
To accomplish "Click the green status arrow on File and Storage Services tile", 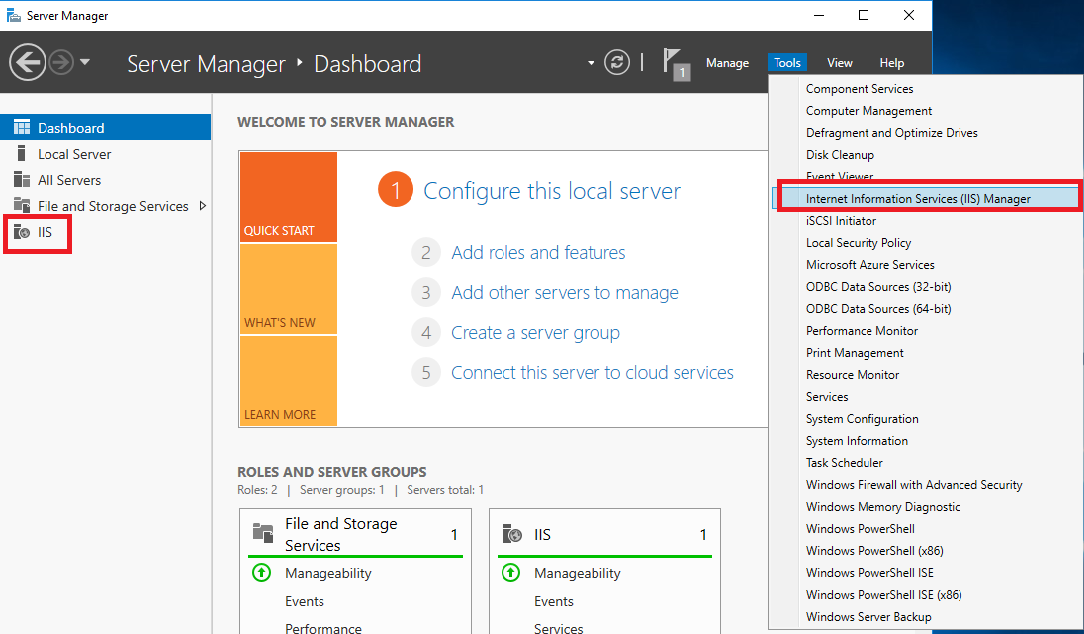I will pos(261,573).
